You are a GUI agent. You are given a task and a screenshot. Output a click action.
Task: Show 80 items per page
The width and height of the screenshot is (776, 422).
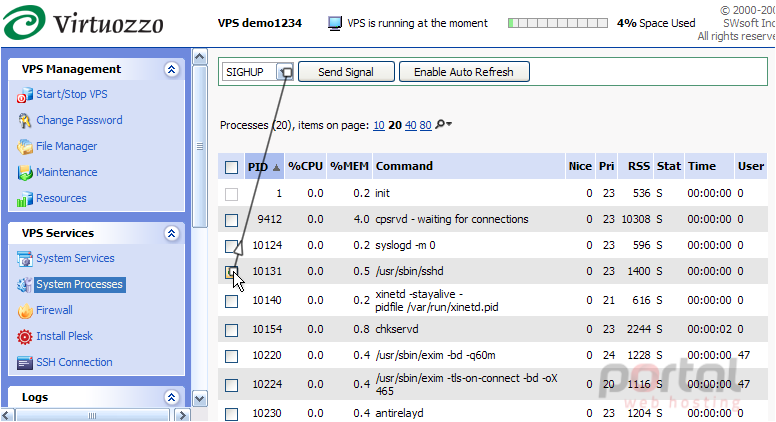click(x=426, y=126)
